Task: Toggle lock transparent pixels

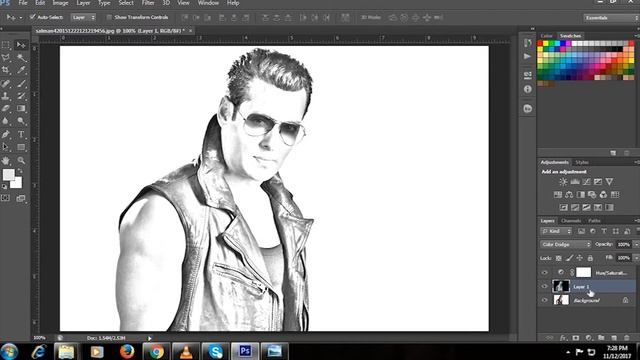Action: (558, 258)
